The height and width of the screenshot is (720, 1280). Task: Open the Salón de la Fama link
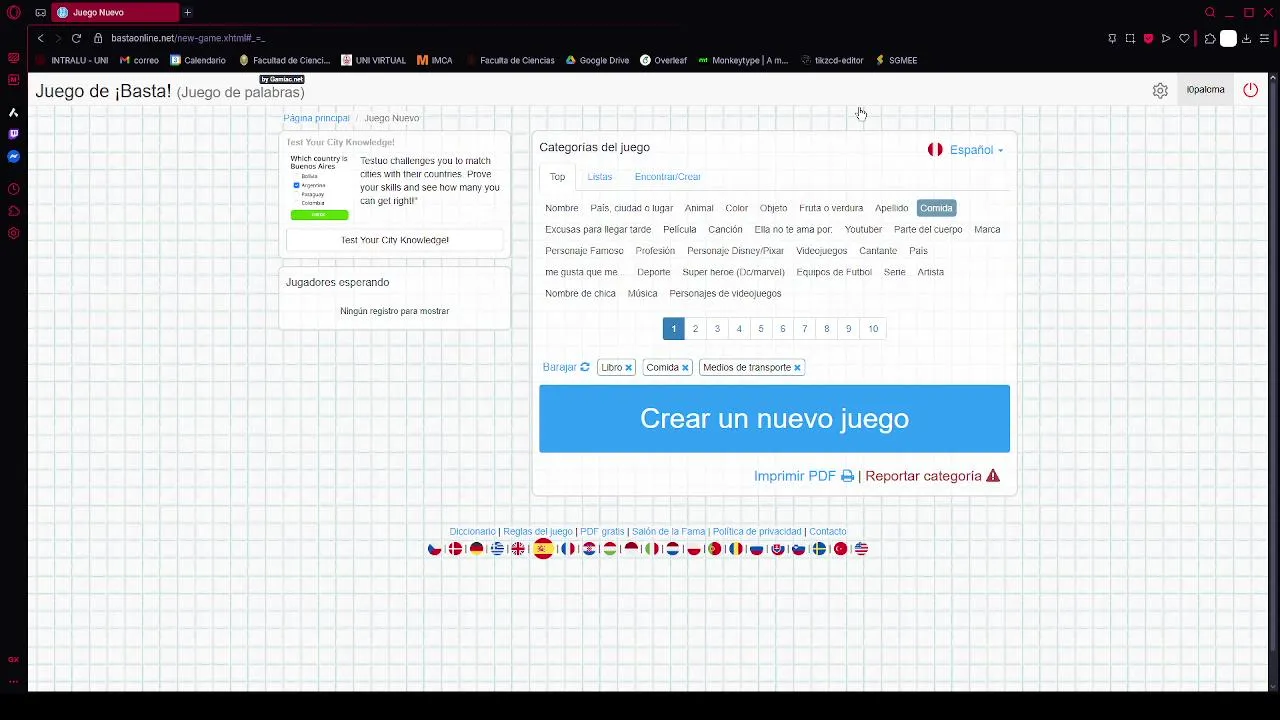(x=668, y=532)
